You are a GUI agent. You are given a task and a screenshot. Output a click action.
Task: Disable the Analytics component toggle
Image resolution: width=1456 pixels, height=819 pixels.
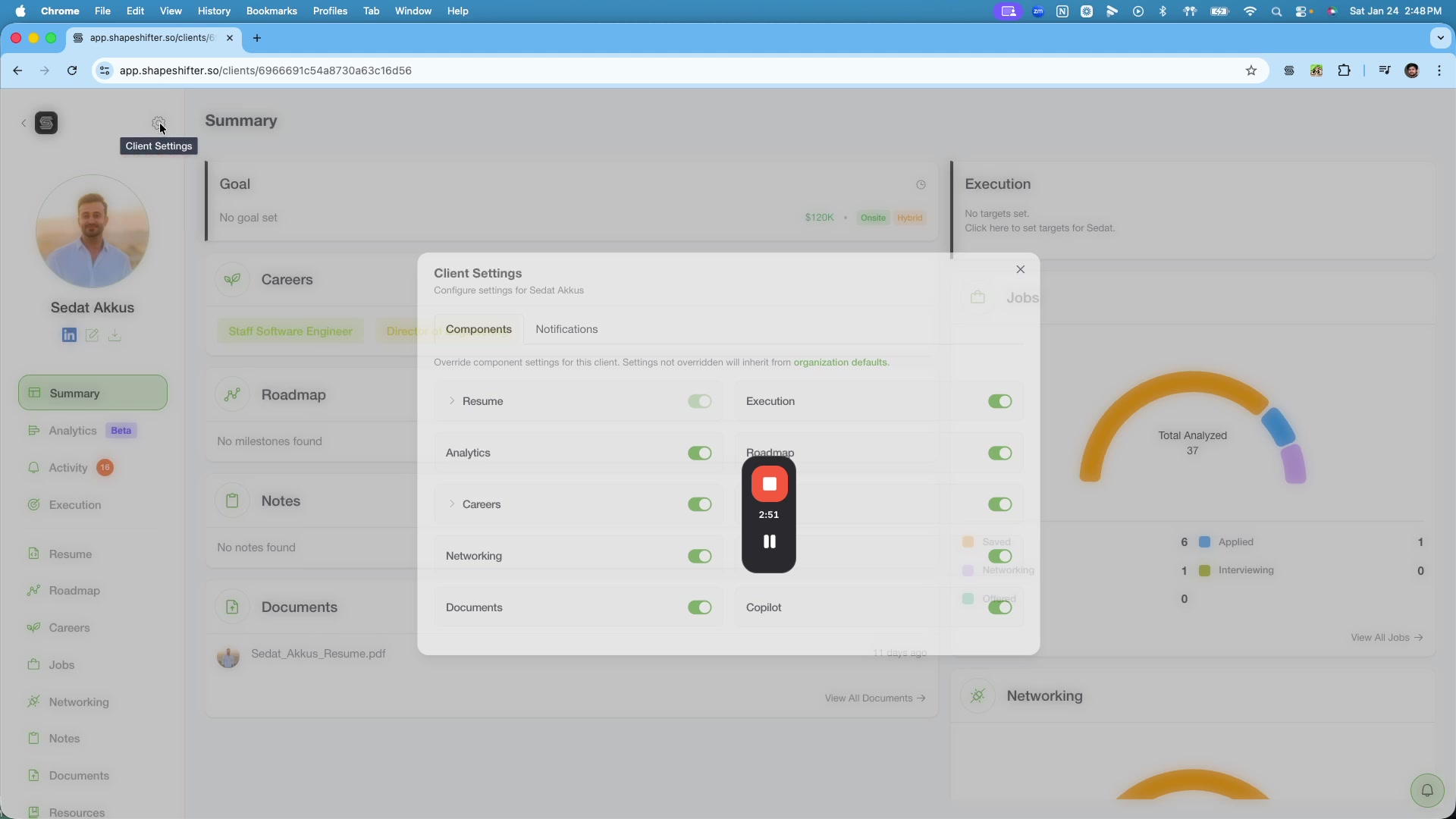[699, 453]
